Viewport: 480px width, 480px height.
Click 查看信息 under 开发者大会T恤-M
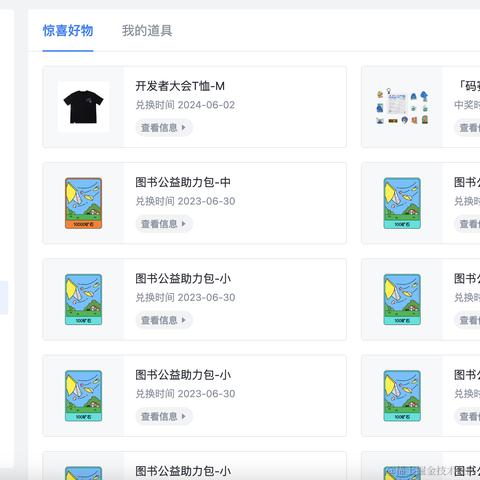[164, 127]
